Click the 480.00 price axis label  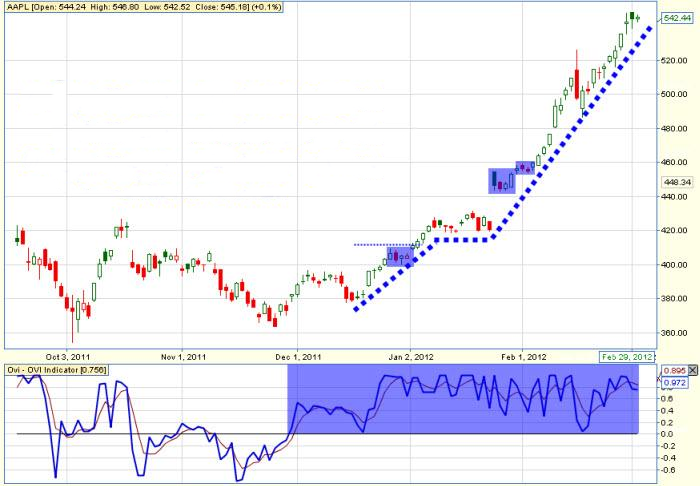[674, 129]
